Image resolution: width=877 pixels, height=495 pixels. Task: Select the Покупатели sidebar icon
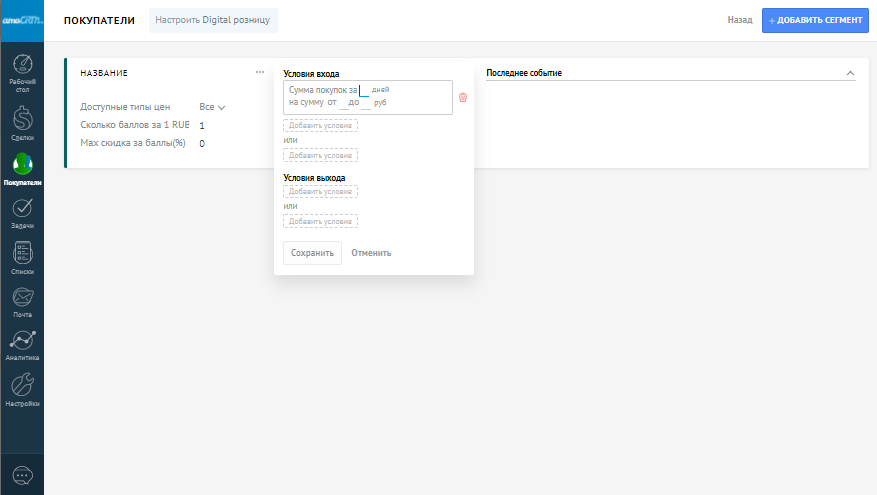[x=21, y=166]
